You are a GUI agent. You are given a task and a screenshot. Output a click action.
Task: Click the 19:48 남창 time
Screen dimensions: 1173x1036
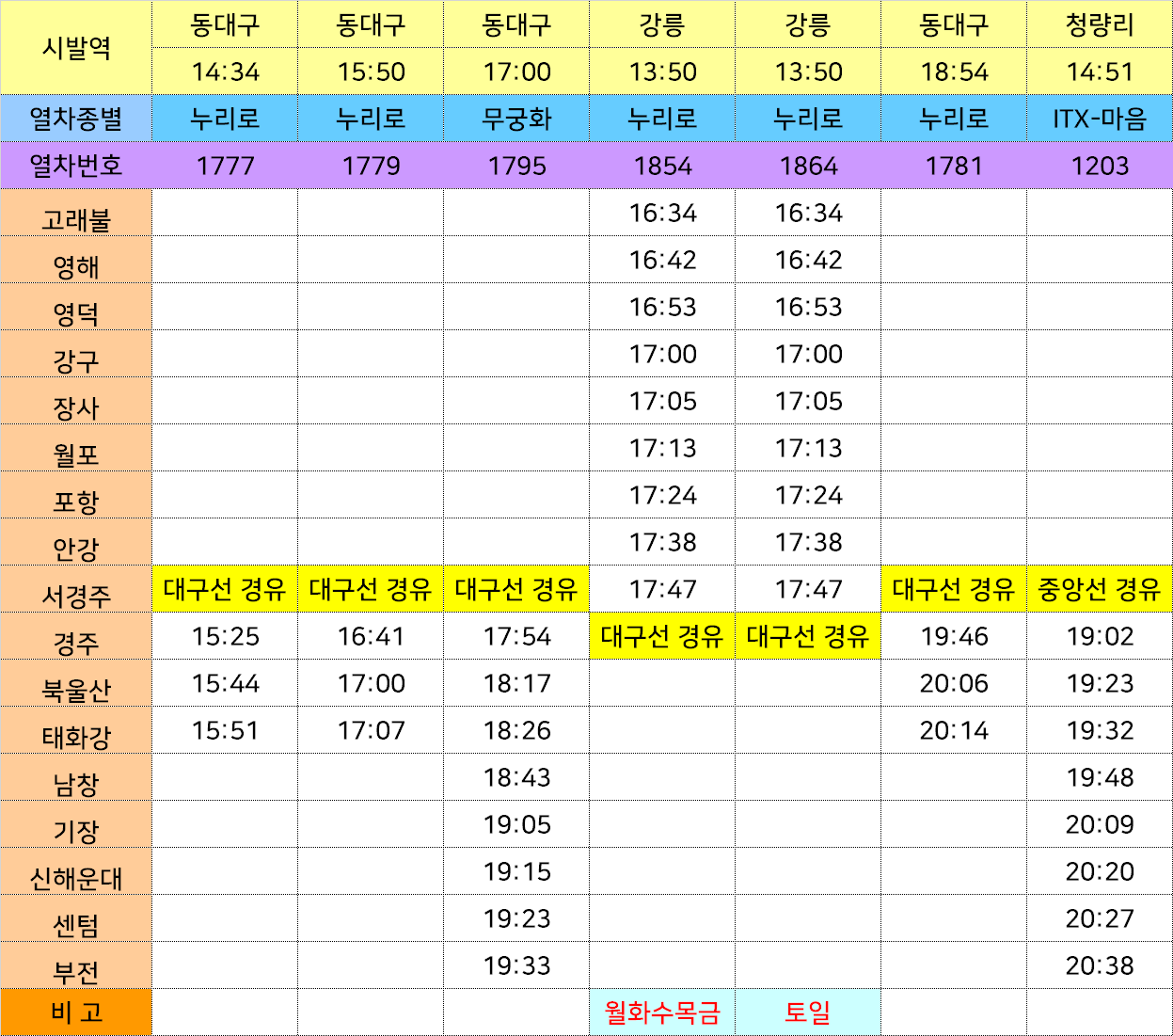(1100, 777)
